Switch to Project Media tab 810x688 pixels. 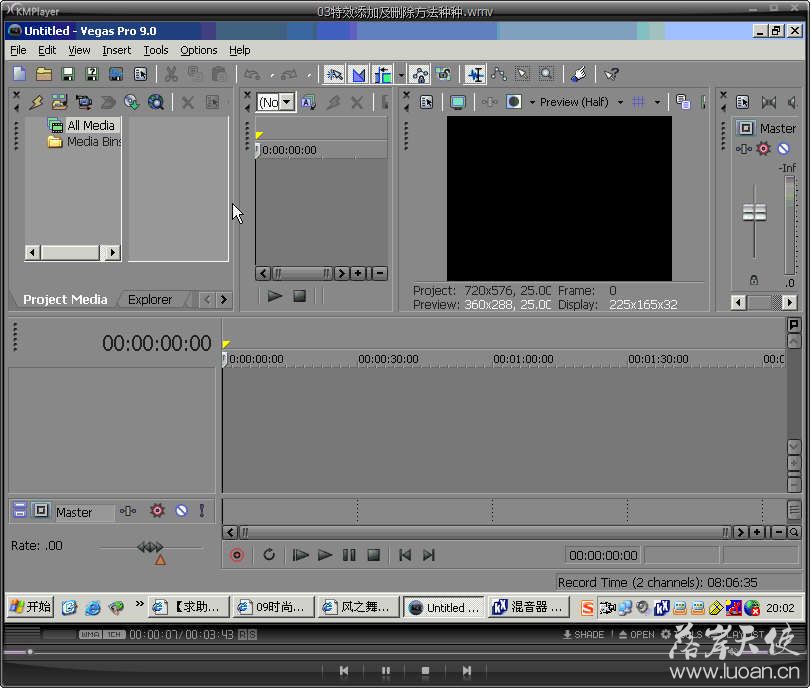point(65,300)
